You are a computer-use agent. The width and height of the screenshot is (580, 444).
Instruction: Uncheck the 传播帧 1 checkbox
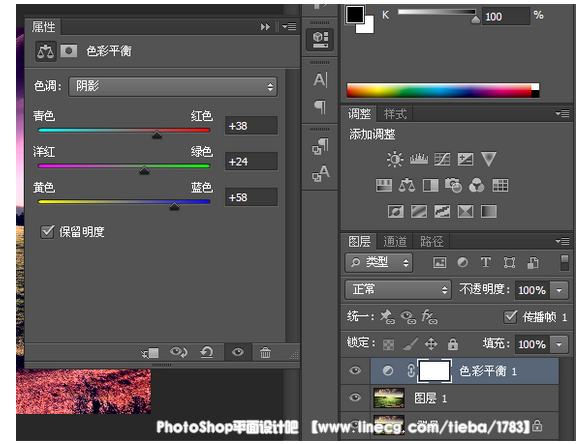pos(510,317)
